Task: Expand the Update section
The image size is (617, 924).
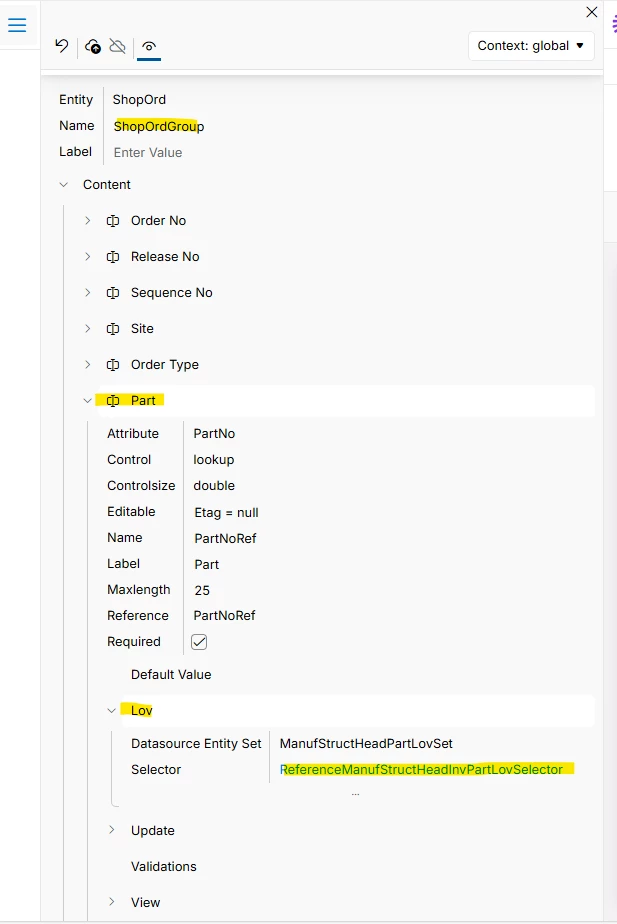Action: pyautogui.click(x=112, y=831)
